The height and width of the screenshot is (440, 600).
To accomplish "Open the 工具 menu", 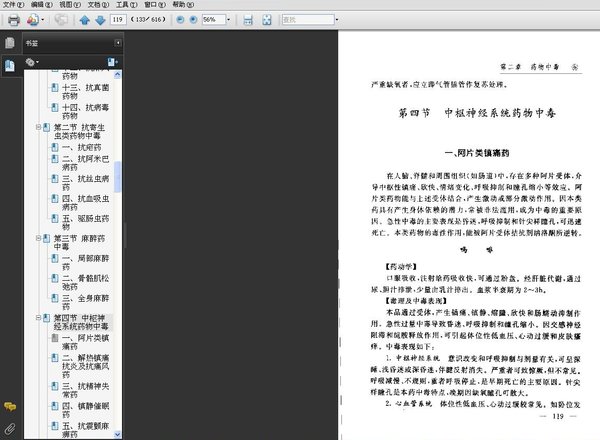I will 126,5.
